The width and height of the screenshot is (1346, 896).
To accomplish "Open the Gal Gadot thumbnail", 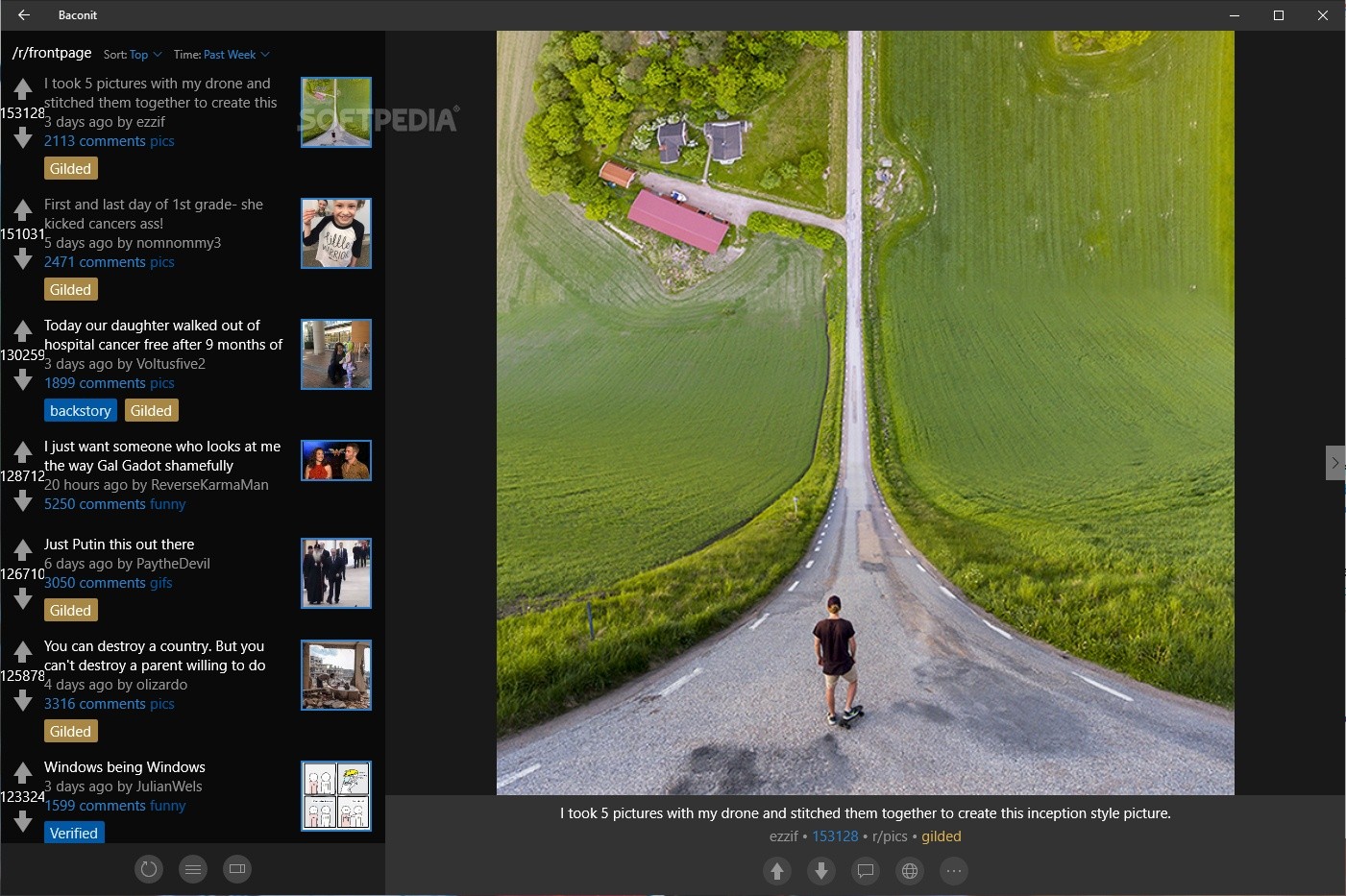I will click(336, 460).
